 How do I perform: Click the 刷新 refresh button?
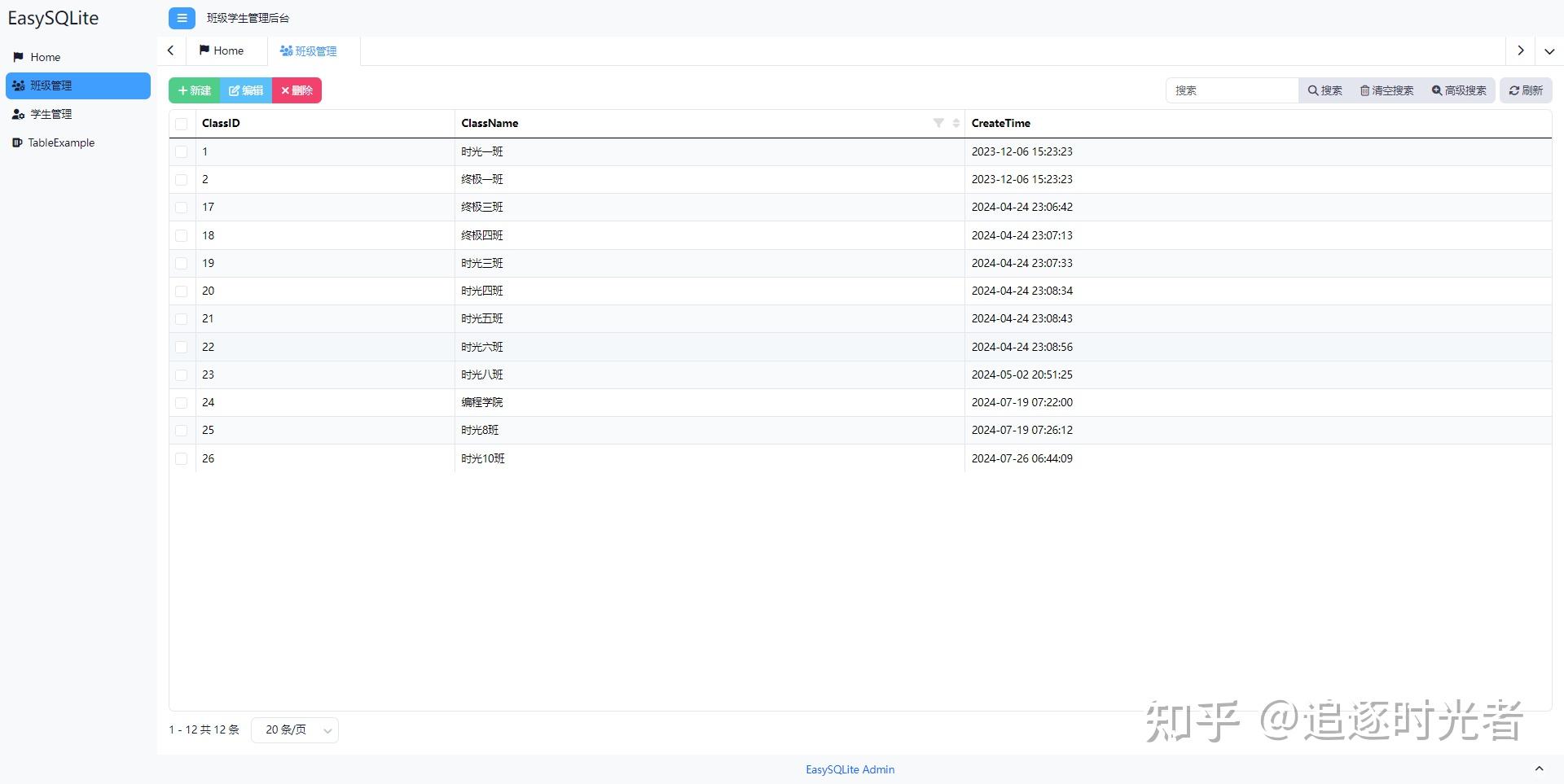point(1526,90)
